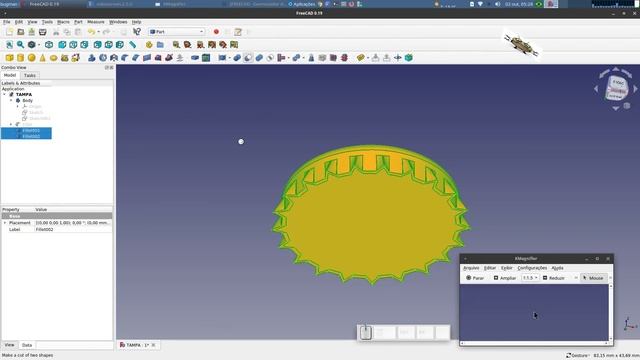Click the Chamfer tool icon
Screen dimensions: 640x360
tap(136, 58)
